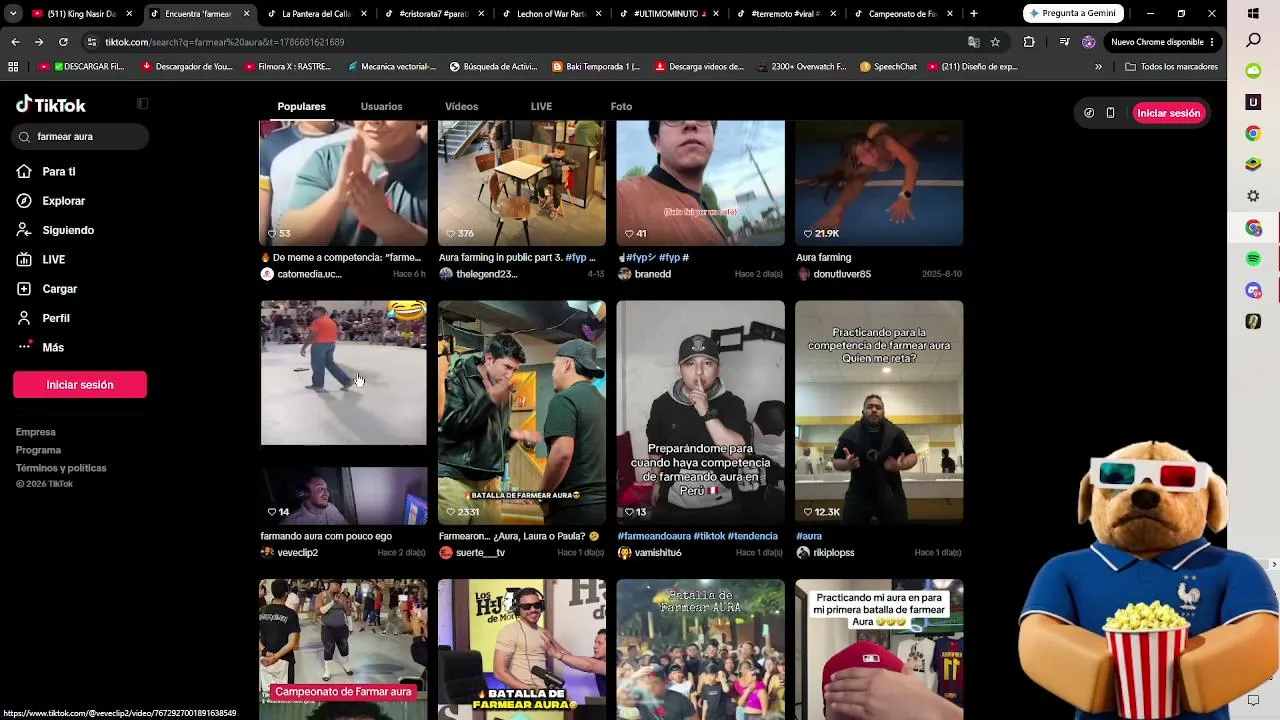The width and height of the screenshot is (1280, 720).
Task: Select the Populares tab
Action: pyautogui.click(x=301, y=107)
